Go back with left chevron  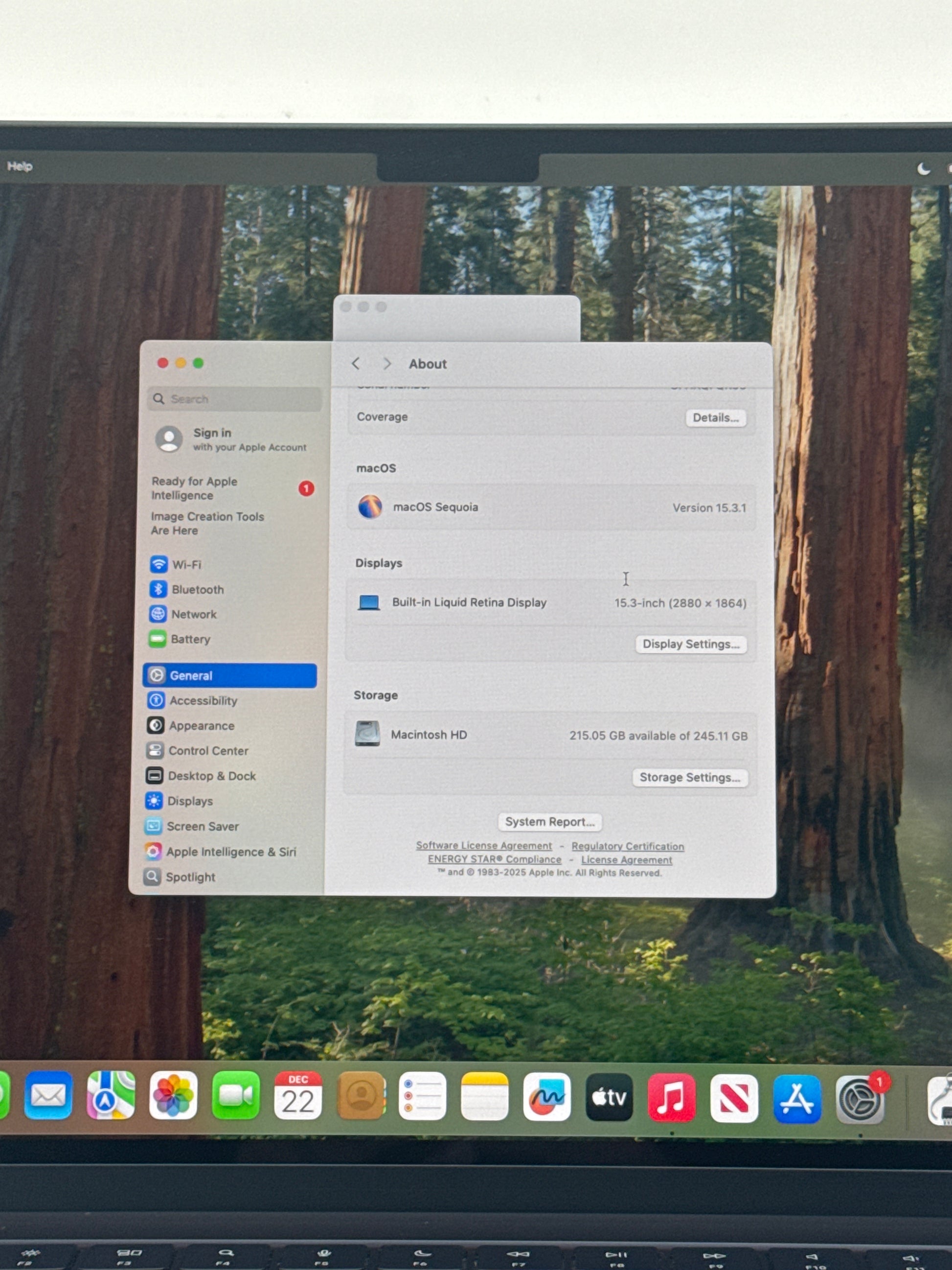pyautogui.click(x=356, y=364)
